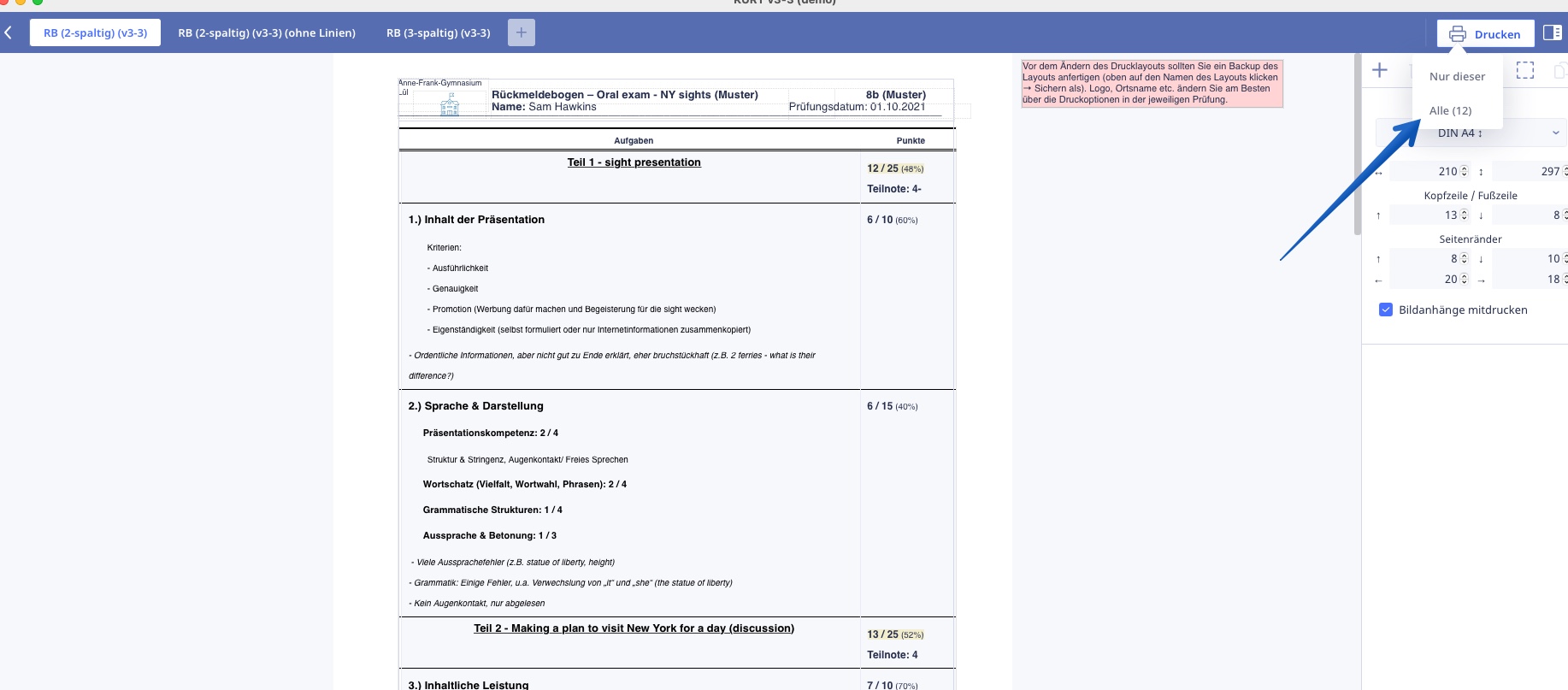Edit left page margin field showing 20
The height and width of the screenshot is (690, 1568).
pos(1429,279)
